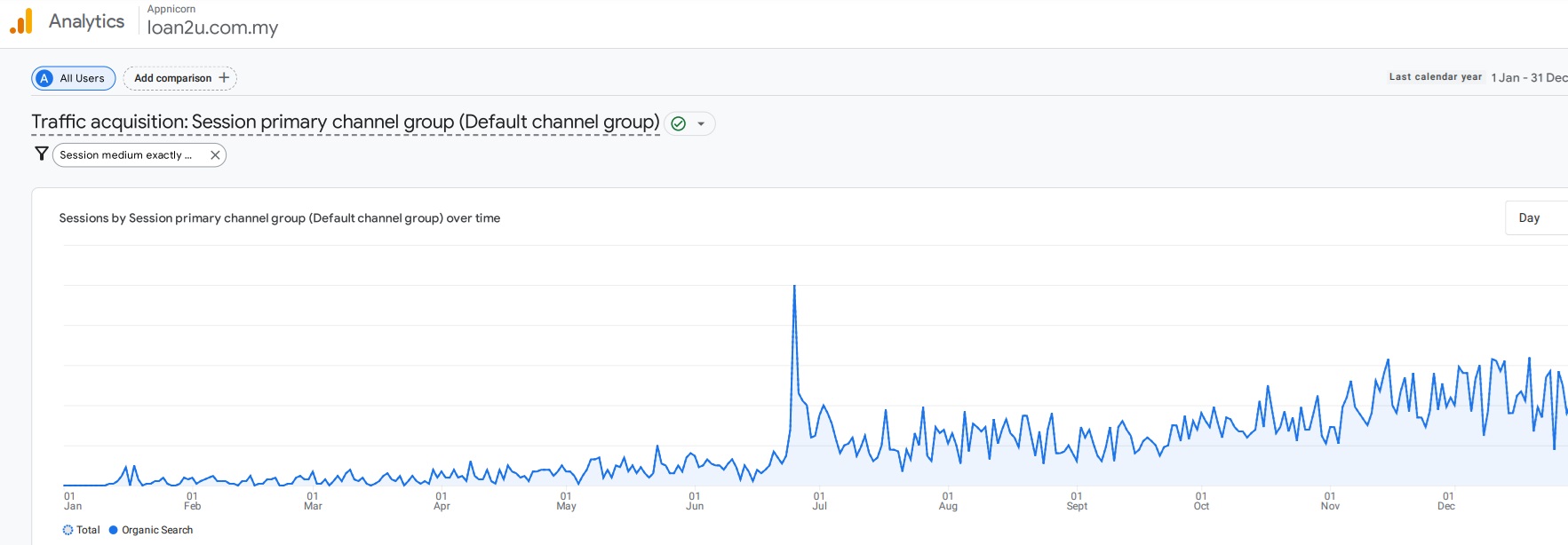Open the dropdown arrow next to the quality badge
This screenshot has height=545, width=1568.
702,123
